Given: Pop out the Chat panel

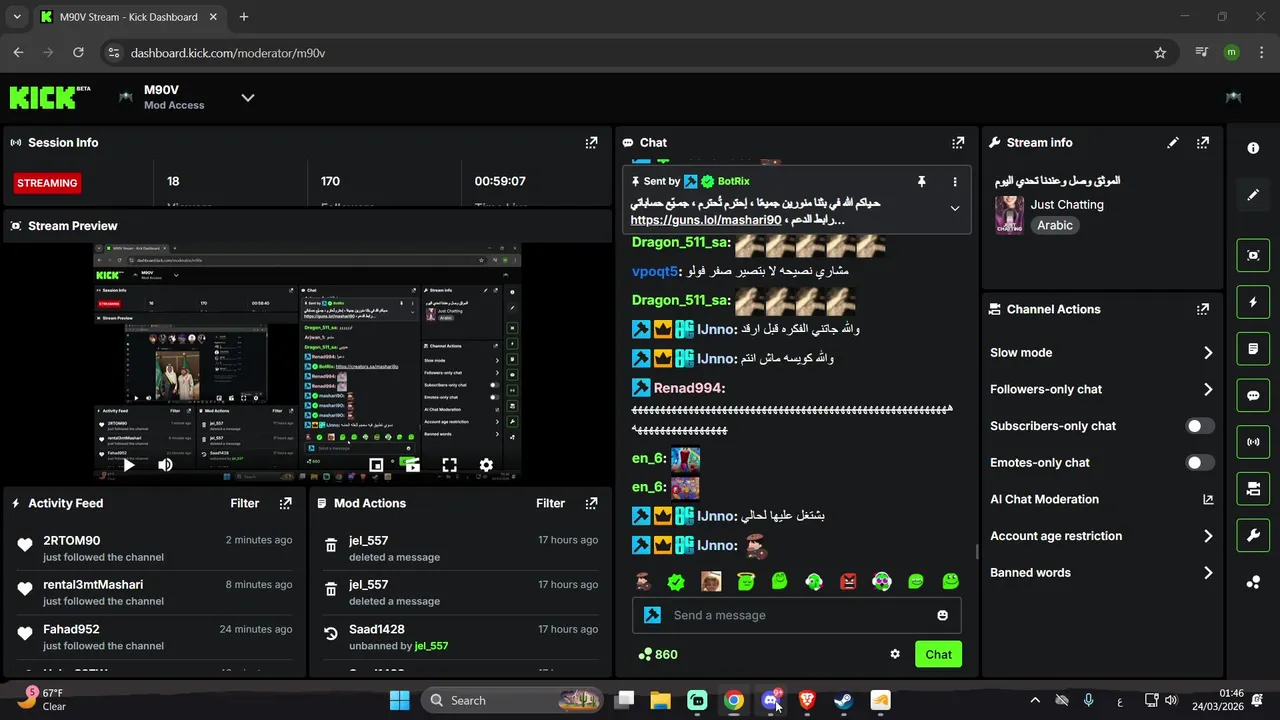Looking at the screenshot, I should (958, 143).
